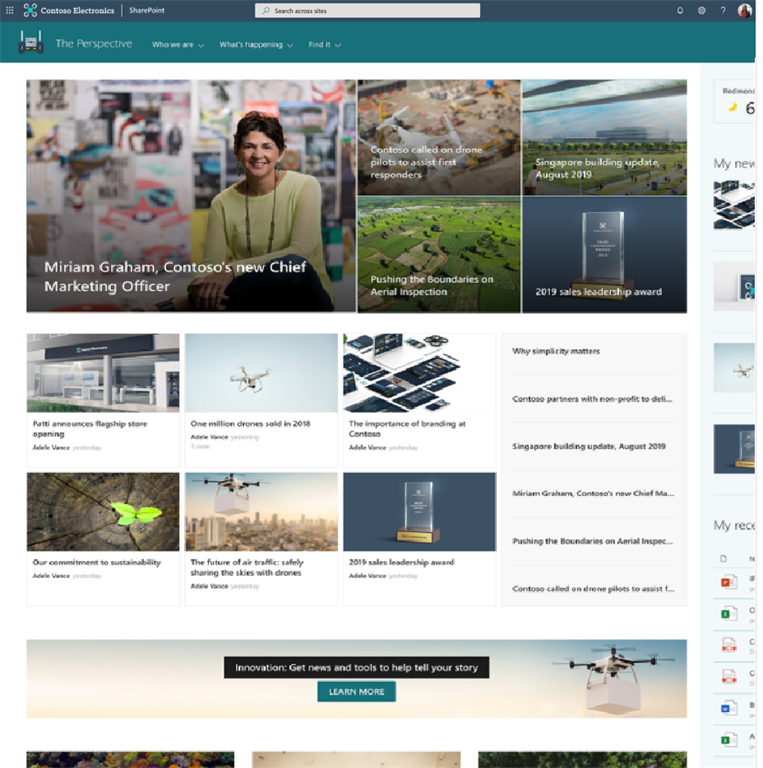This screenshot has height=768, width=763.
Task: Open Singapore building update hero tile
Action: click(604, 138)
